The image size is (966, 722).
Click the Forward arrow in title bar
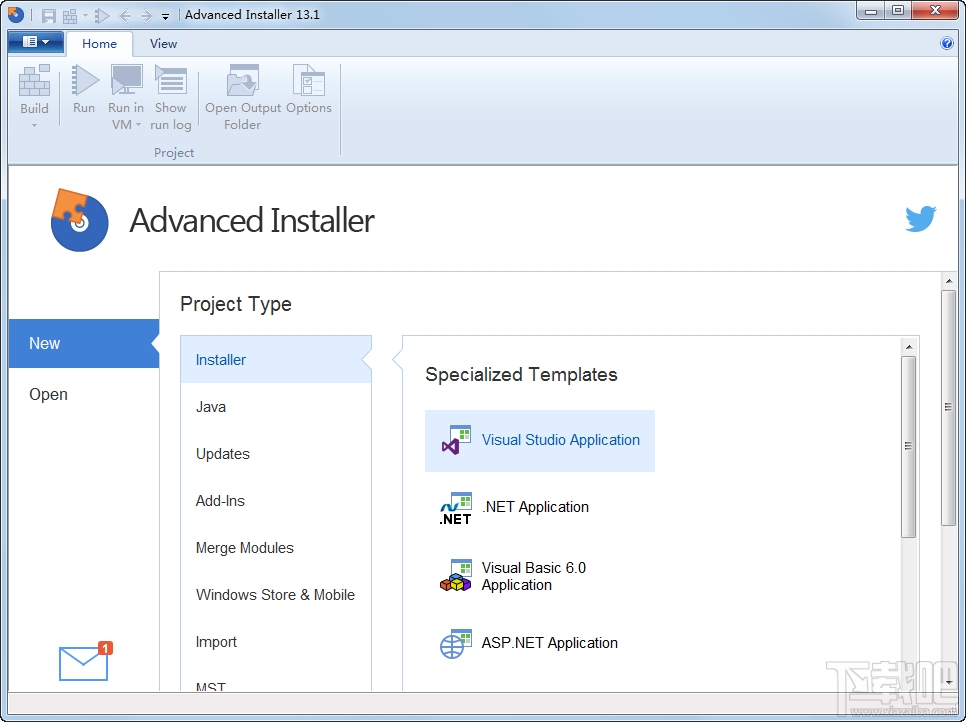pyautogui.click(x=146, y=15)
